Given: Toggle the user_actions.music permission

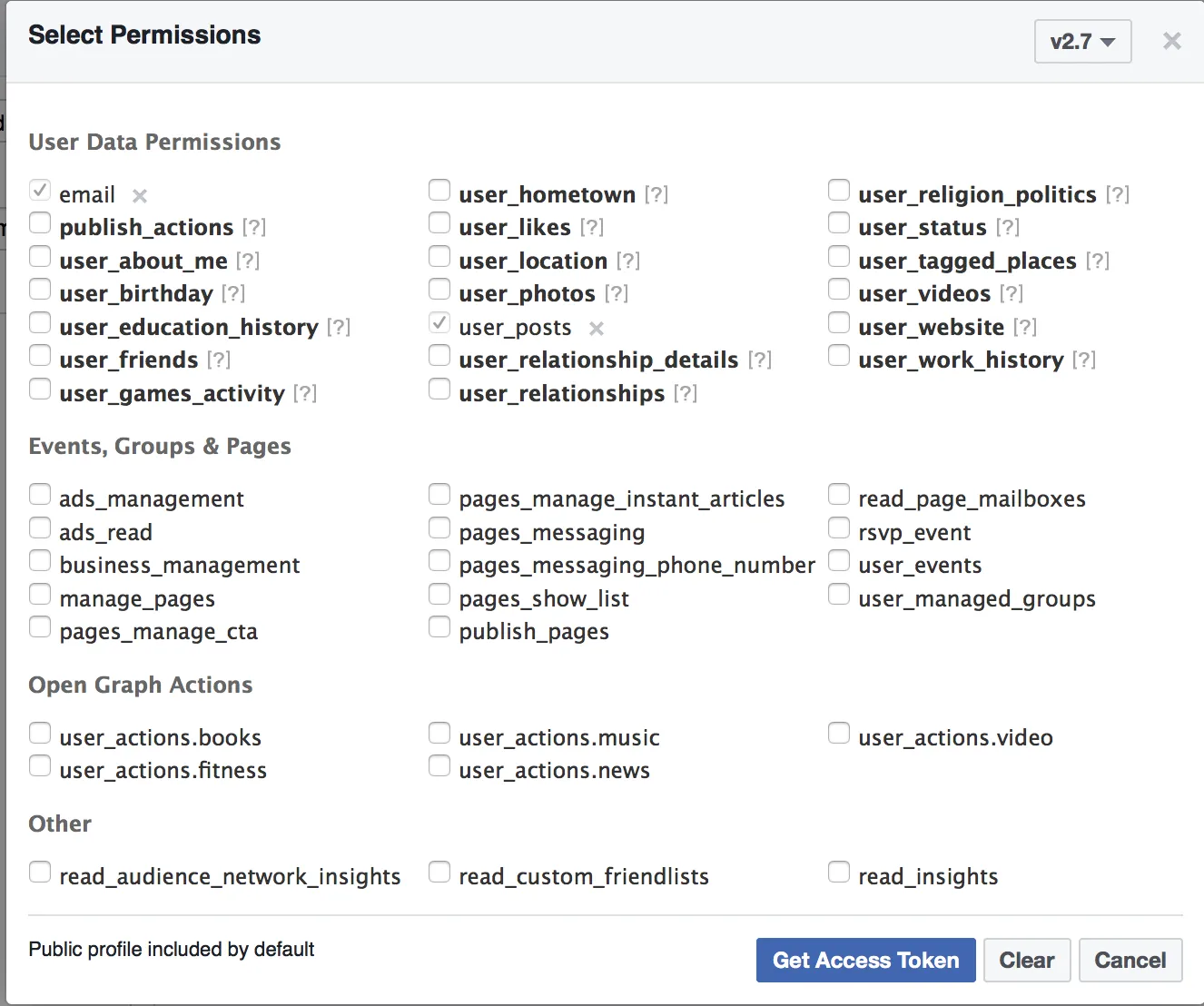Looking at the screenshot, I should click(x=439, y=734).
